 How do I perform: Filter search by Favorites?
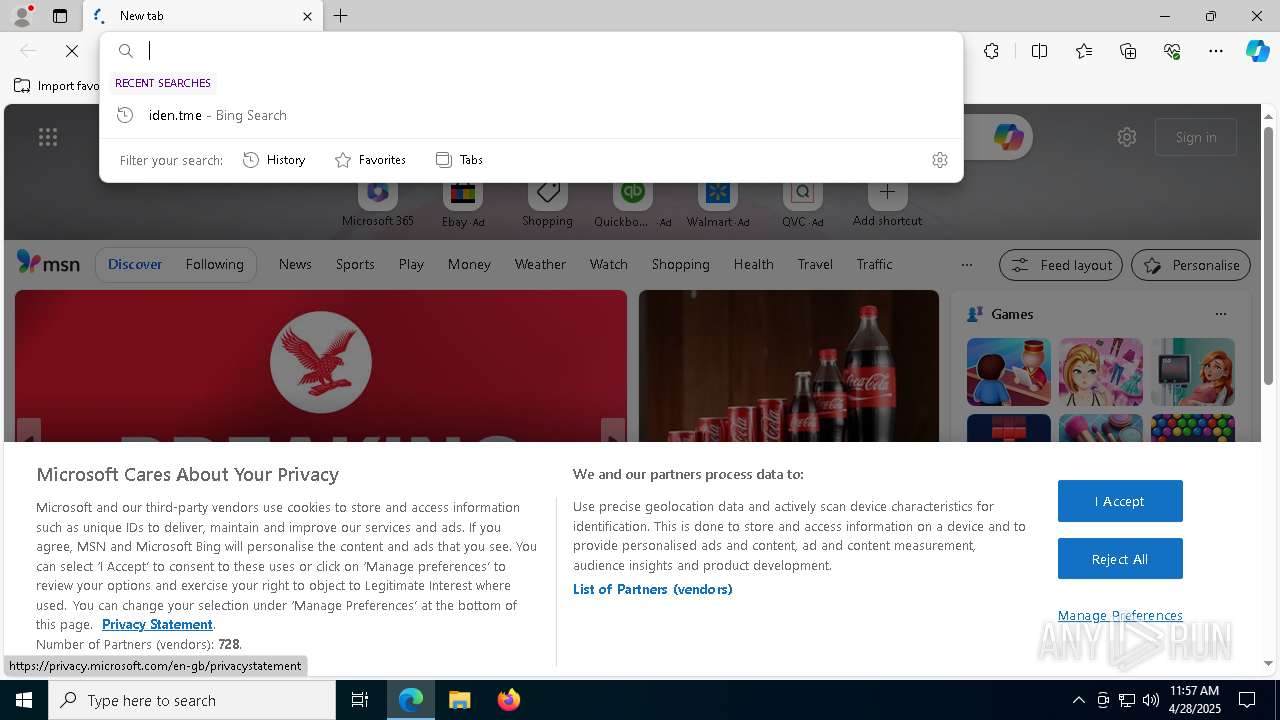point(370,160)
